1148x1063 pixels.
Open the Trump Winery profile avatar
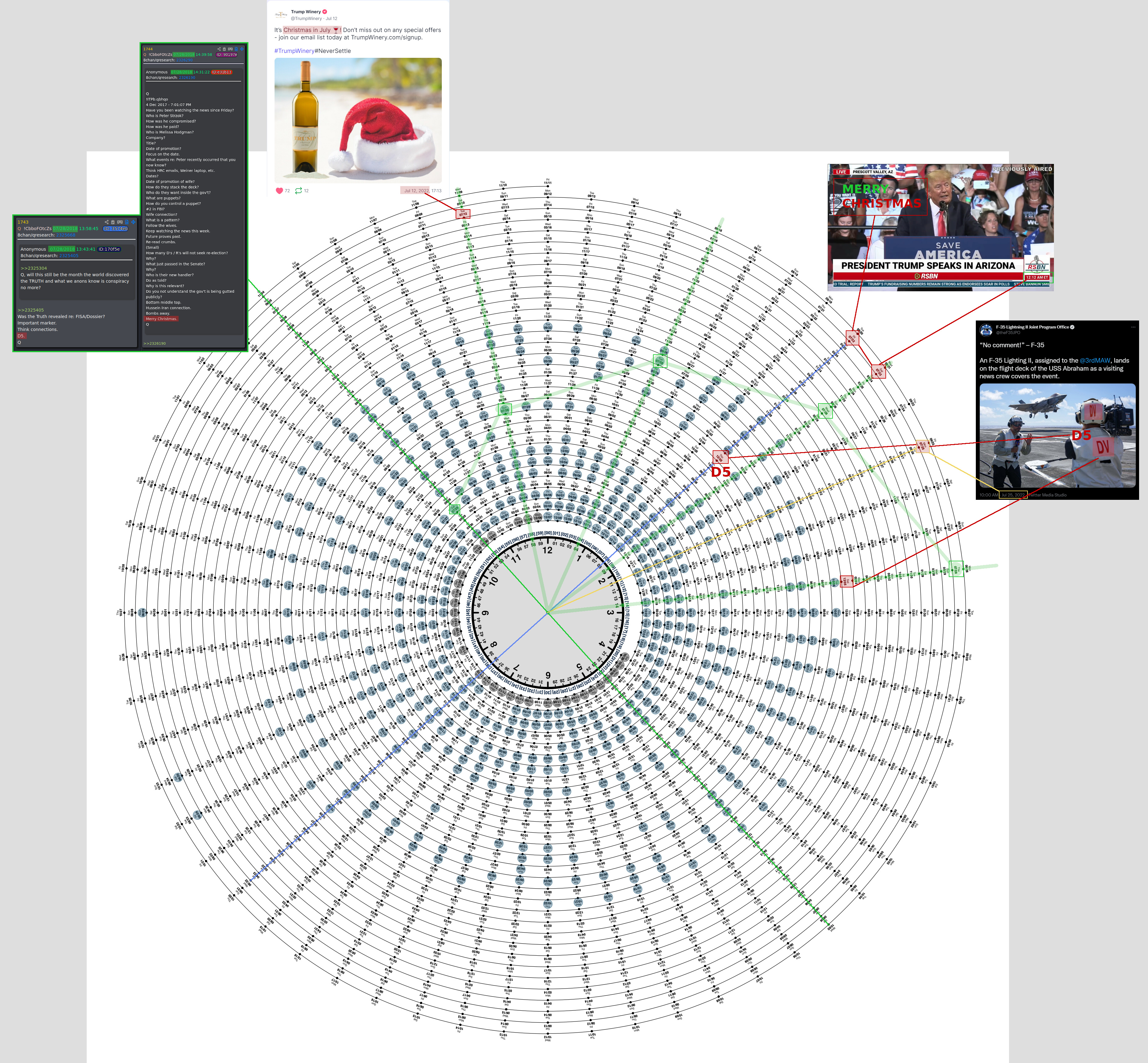[x=281, y=14]
